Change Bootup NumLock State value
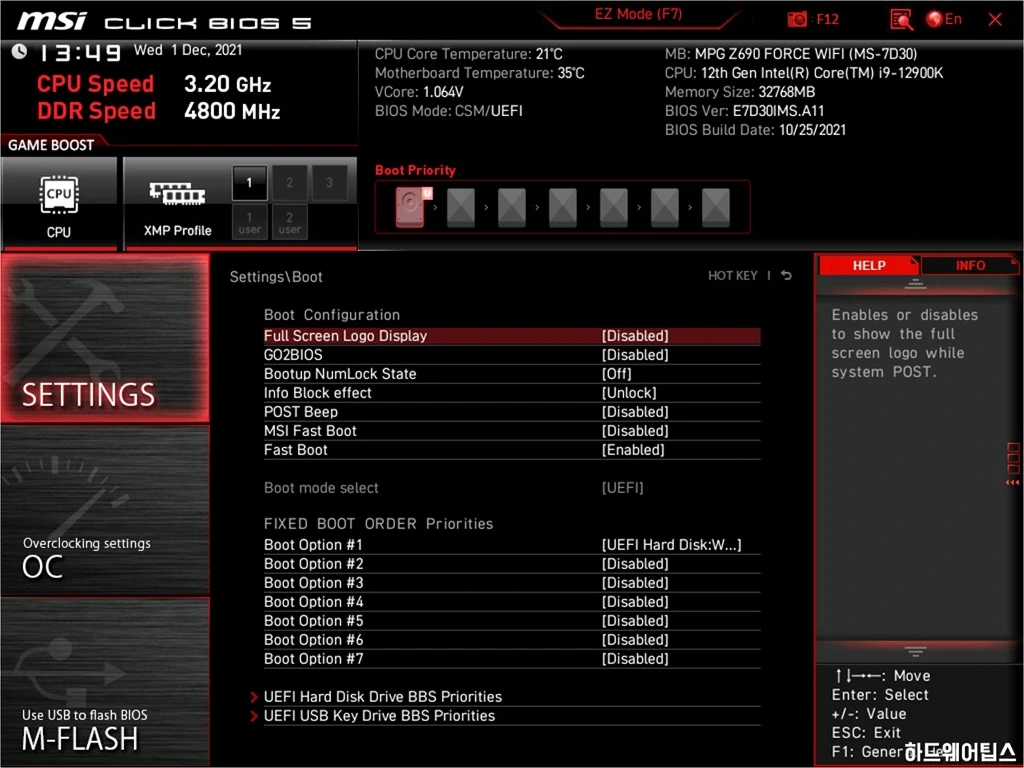 (616, 374)
